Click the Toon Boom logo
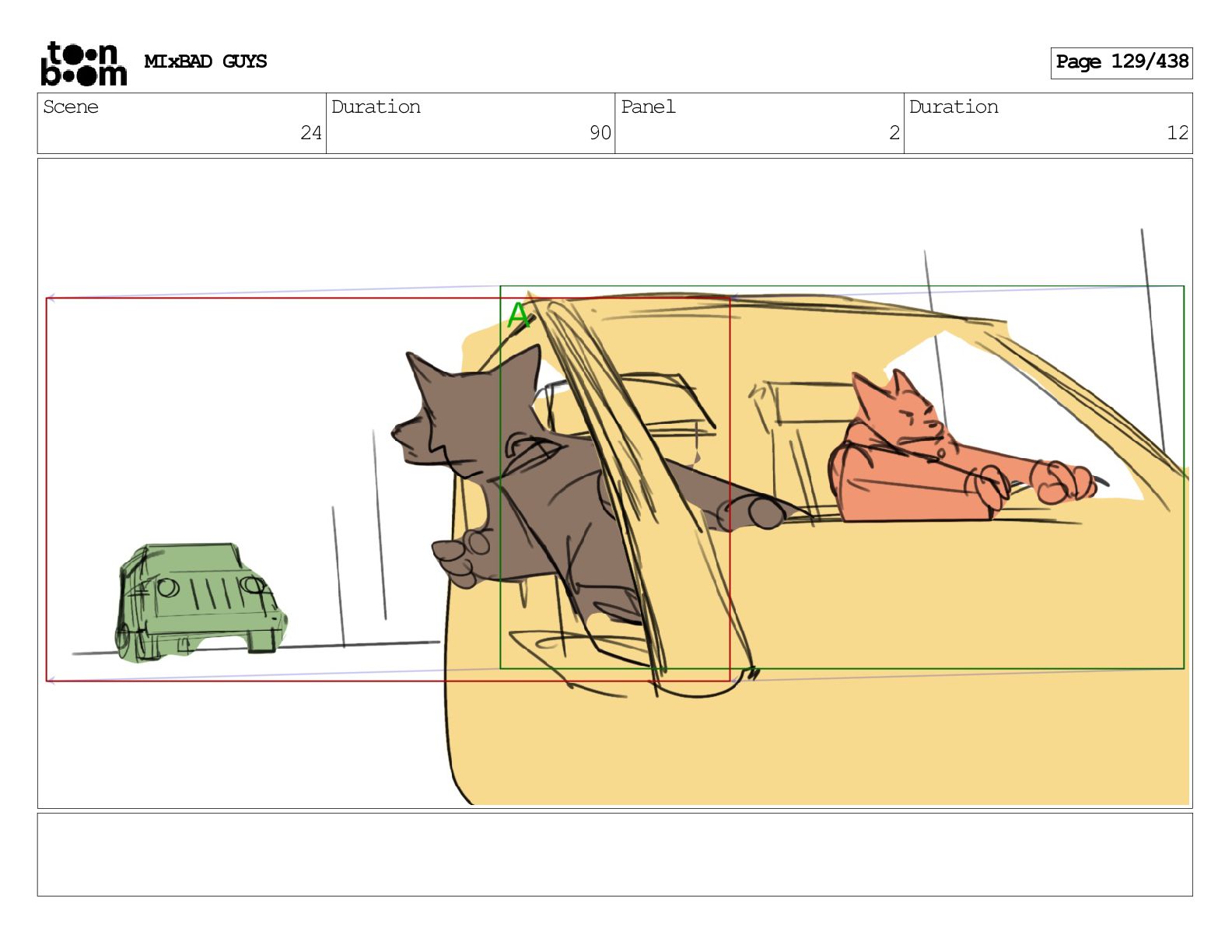1232x952 pixels. click(83, 63)
